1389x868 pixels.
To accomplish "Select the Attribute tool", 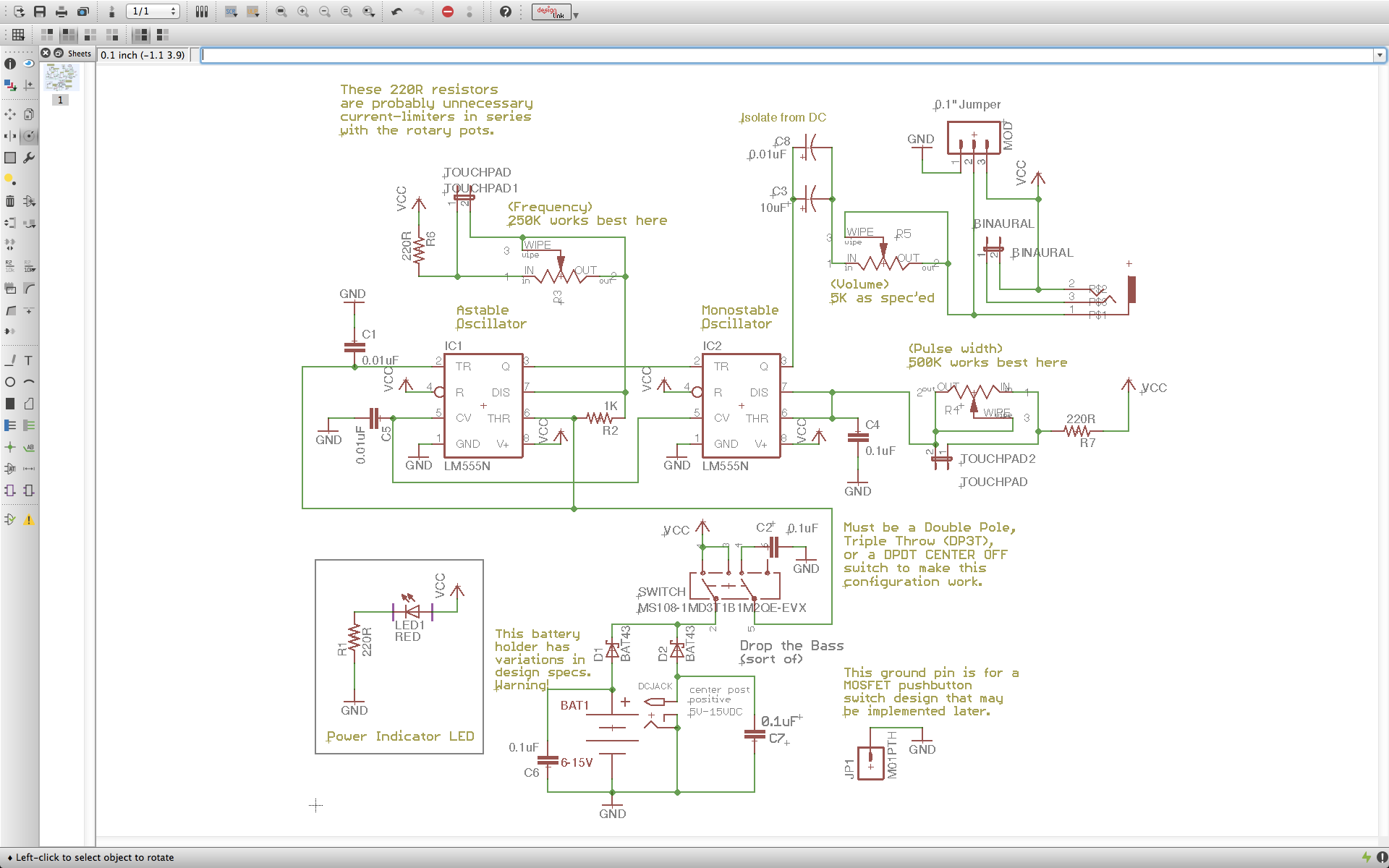I will [10, 469].
